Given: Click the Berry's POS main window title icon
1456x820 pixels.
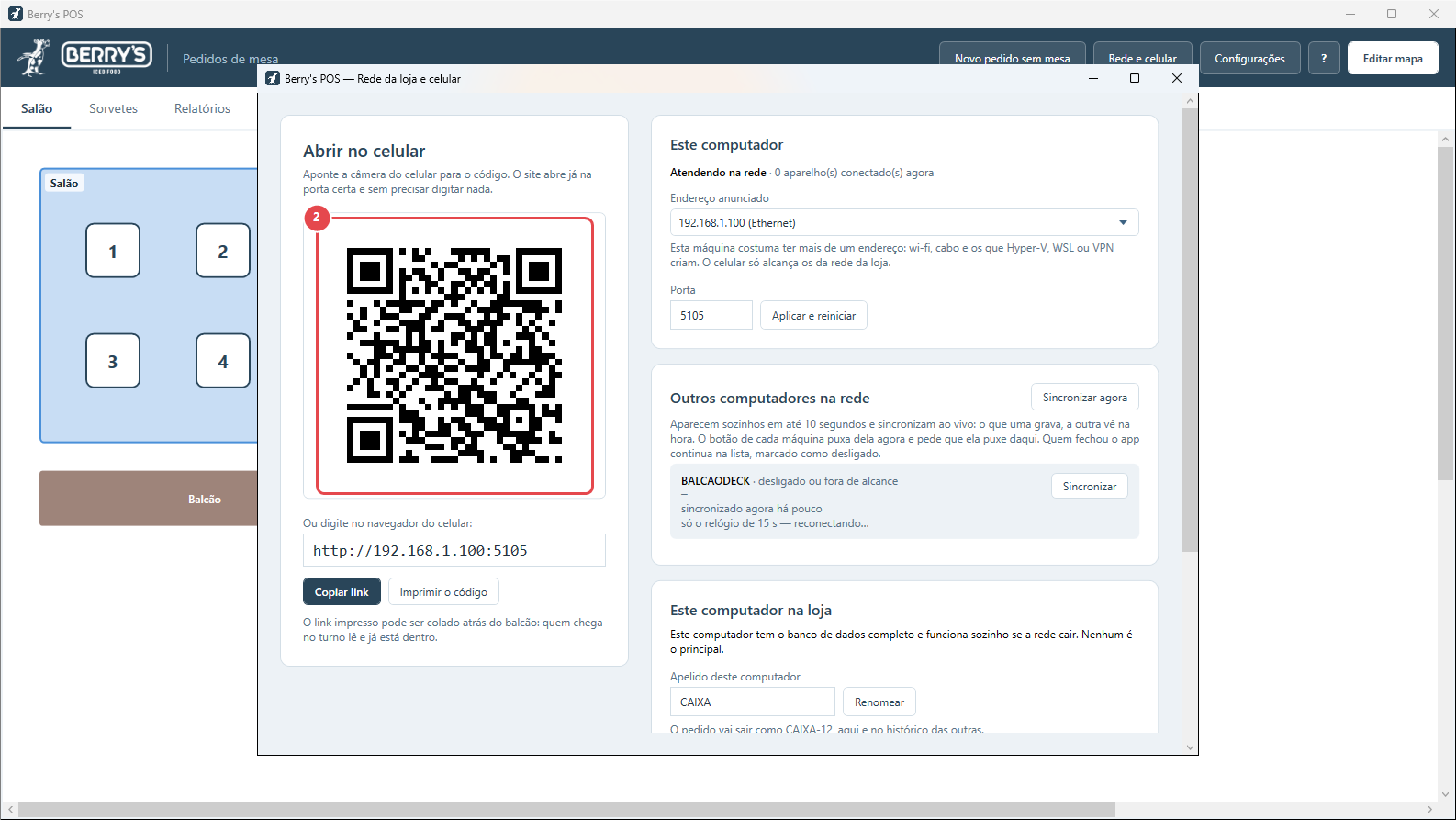Looking at the screenshot, I should point(15,14).
